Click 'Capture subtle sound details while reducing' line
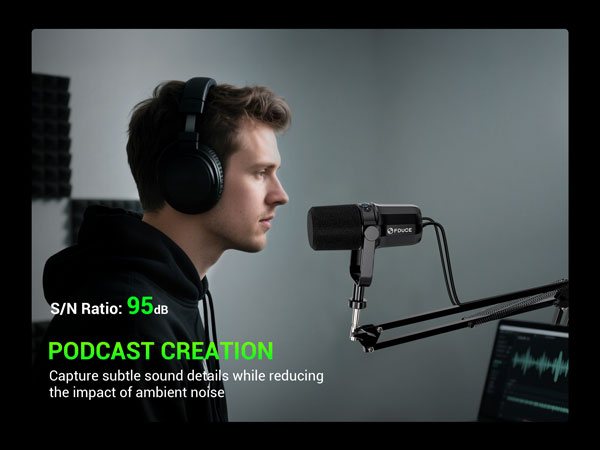Screen dimensions: 600x450 coord(186,376)
